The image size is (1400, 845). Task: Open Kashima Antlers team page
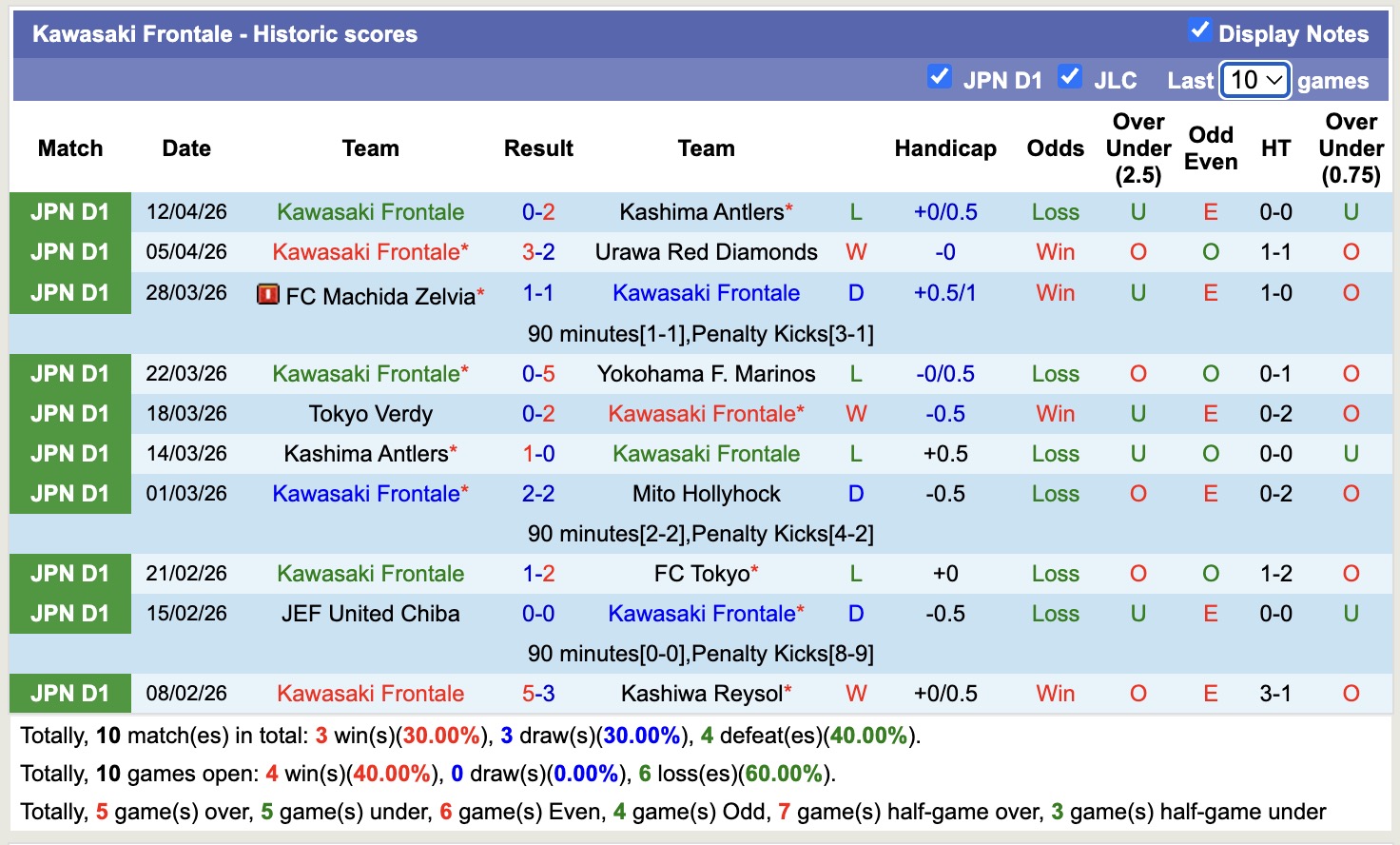click(x=701, y=211)
